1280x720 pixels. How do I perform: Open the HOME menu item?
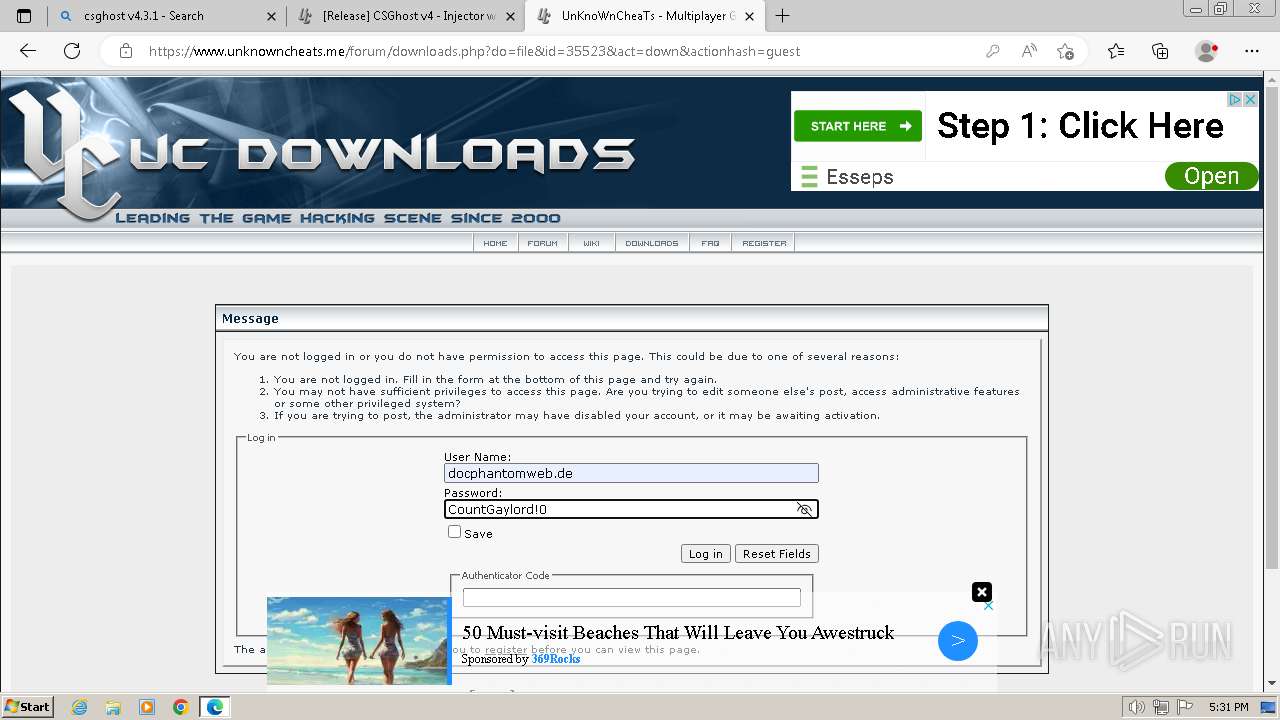pos(495,243)
